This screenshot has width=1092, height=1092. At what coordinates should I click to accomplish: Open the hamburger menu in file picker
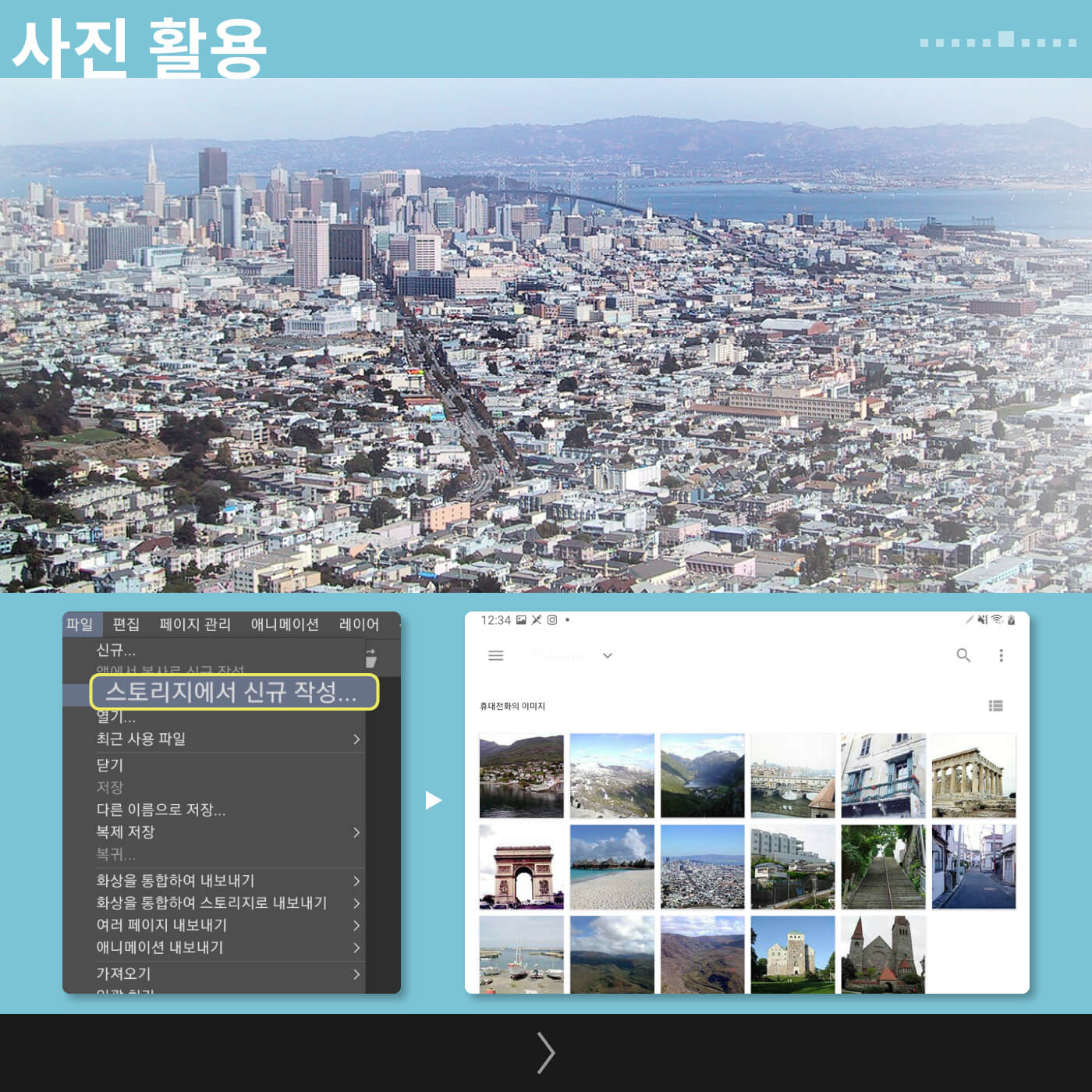(x=495, y=656)
